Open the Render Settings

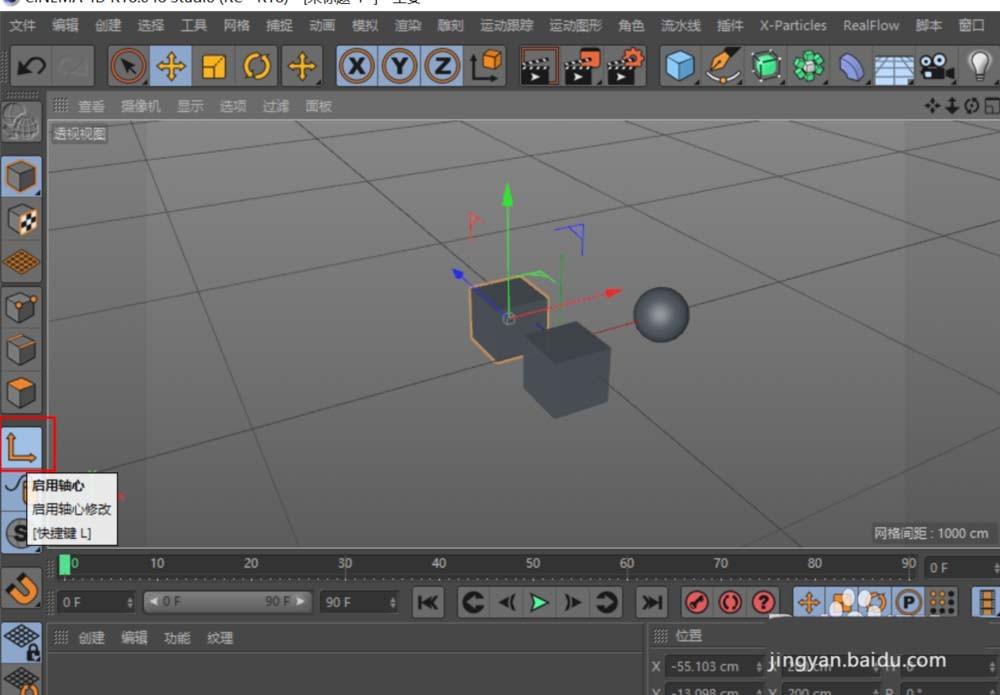[x=623, y=66]
